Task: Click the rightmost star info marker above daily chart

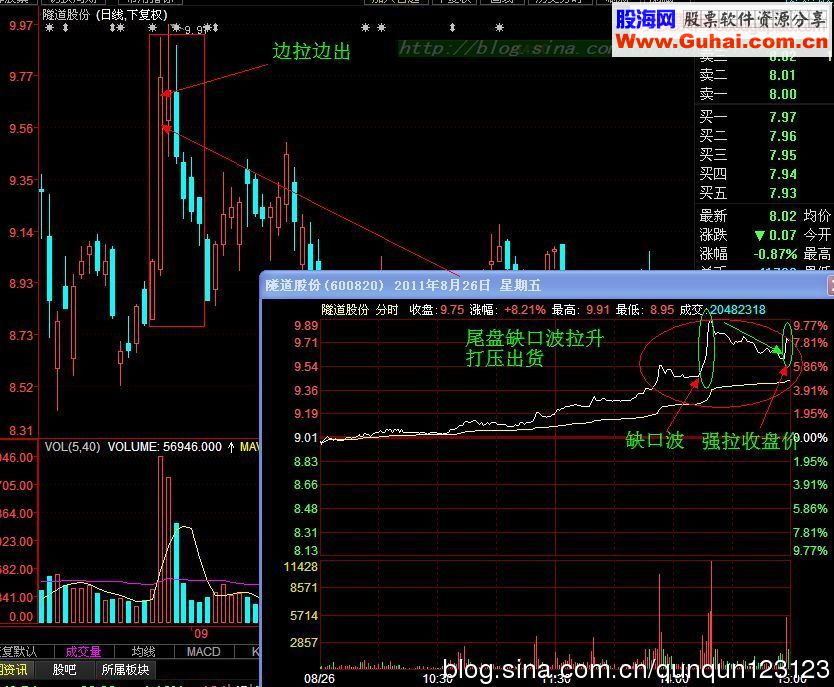Action: click(499, 28)
